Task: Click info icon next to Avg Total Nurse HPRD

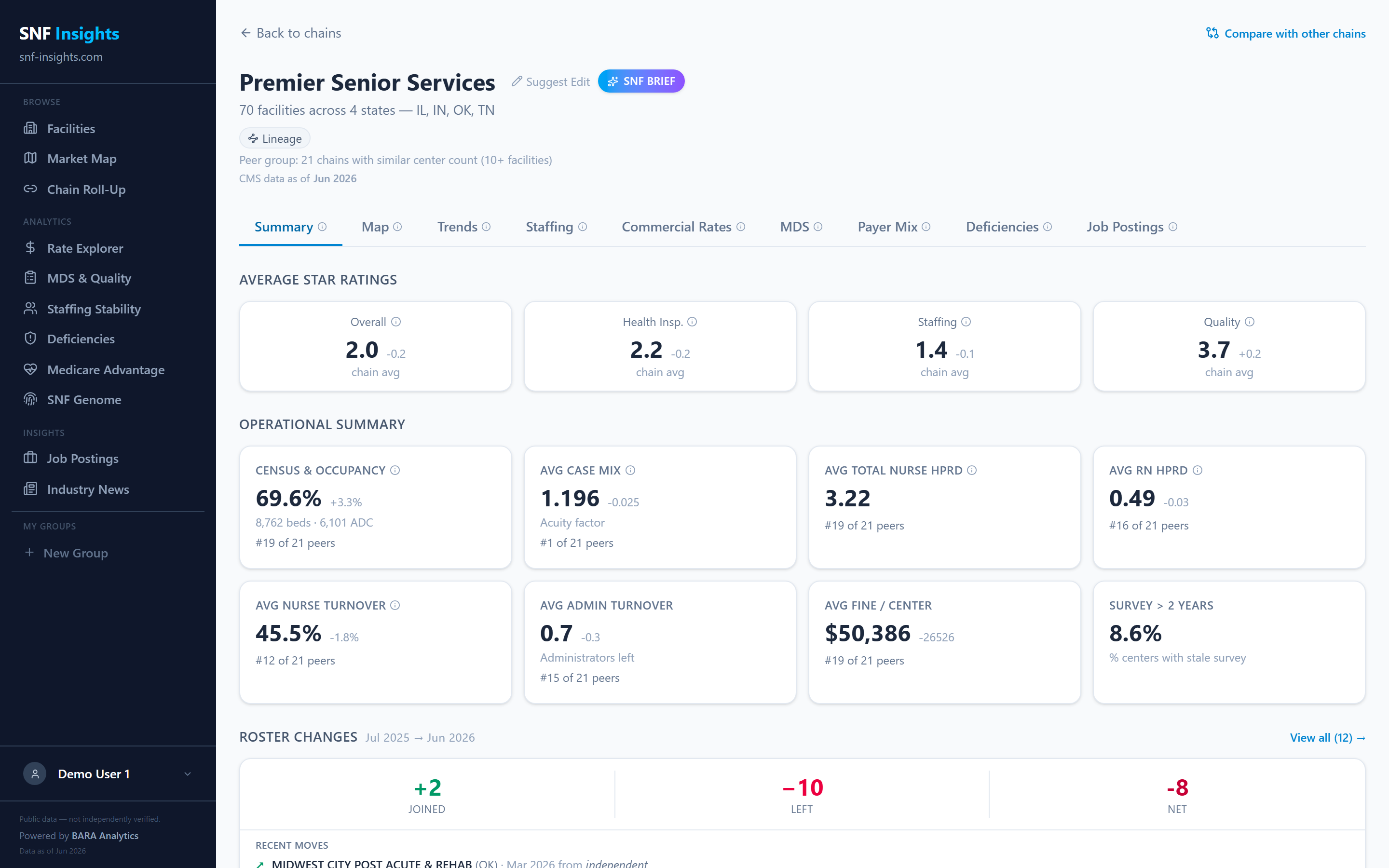Action: click(x=972, y=470)
